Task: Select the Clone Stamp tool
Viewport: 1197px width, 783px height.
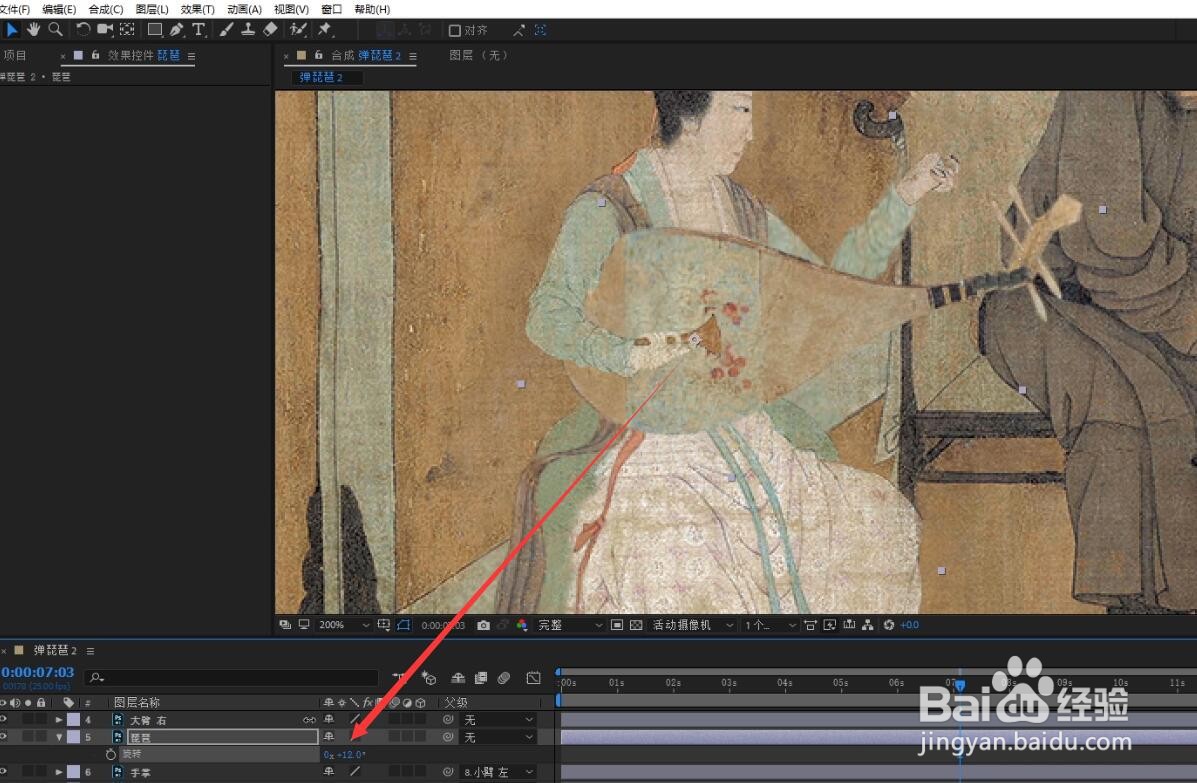Action: [248, 30]
